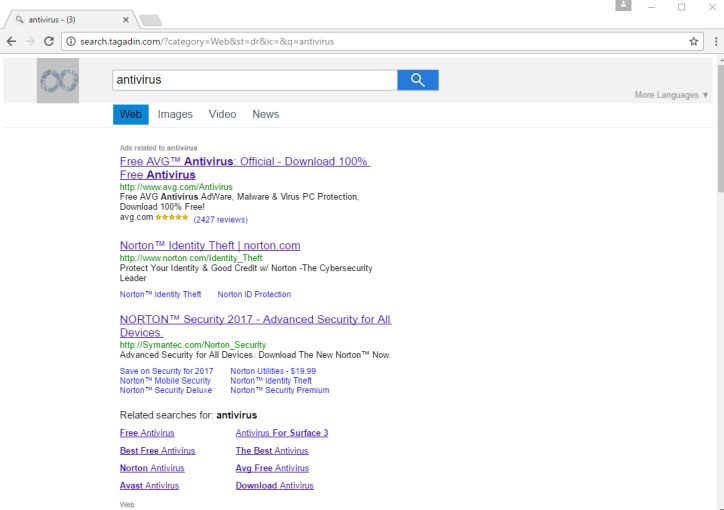Select the Web tab
This screenshot has height=510, width=724.
tap(131, 114)
